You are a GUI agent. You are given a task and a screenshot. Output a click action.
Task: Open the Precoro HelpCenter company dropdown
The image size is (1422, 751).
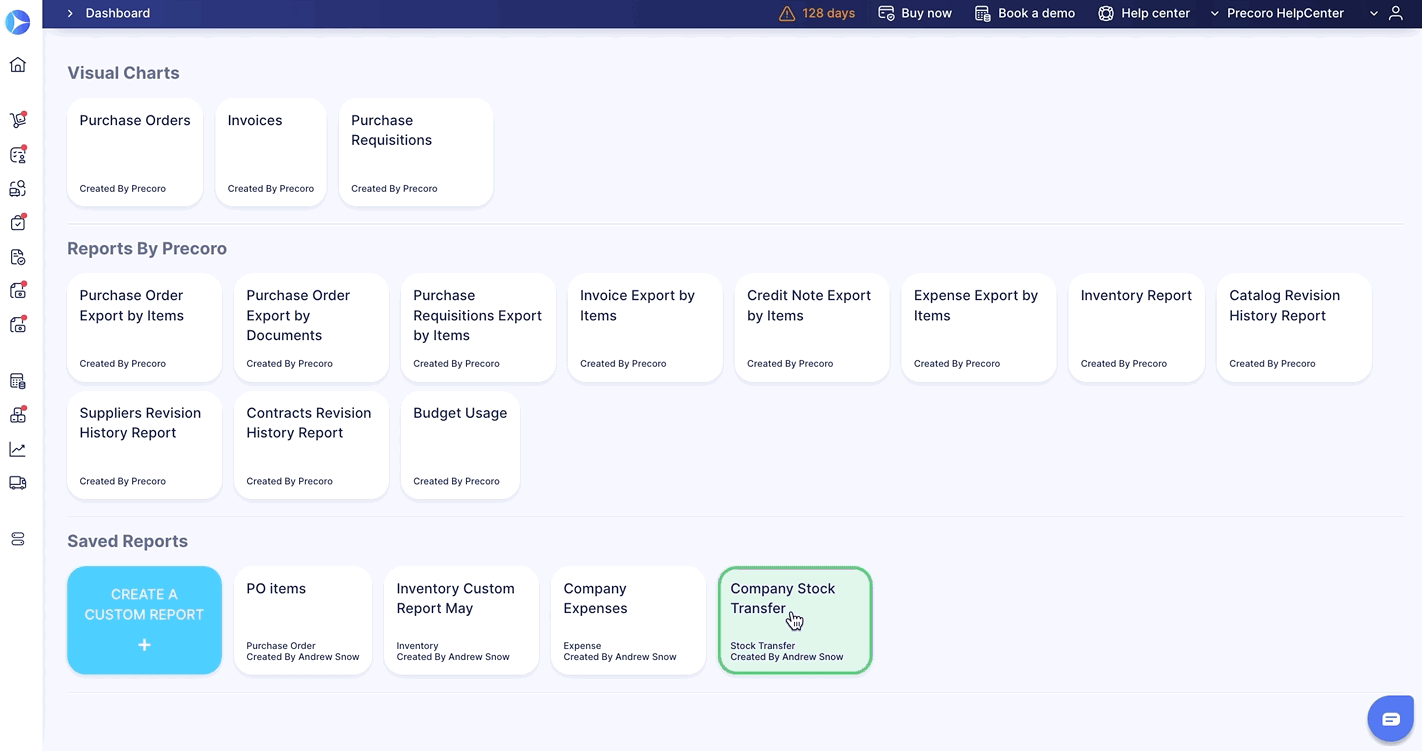(1277, 14)
